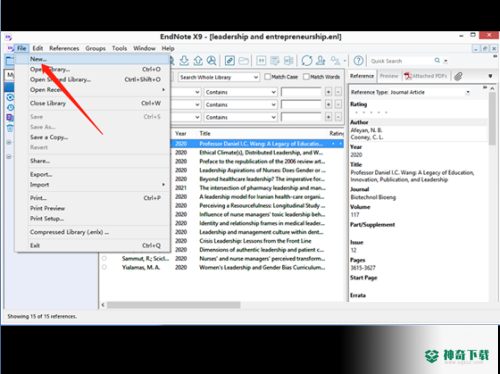500x374 pixels.
Task: Click the Share Library person icon
Action: click(321, 61)
